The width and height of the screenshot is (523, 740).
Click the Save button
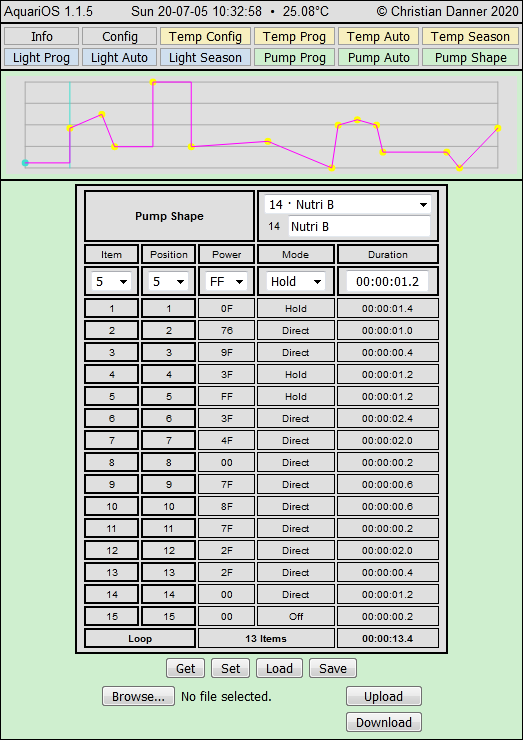[x=333, y=668]
